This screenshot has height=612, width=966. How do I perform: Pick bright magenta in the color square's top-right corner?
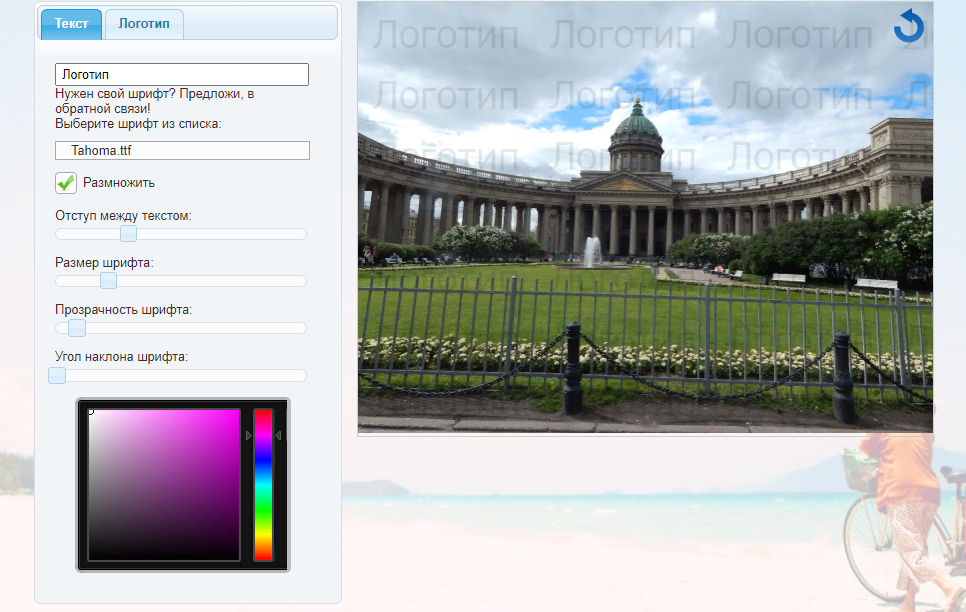237,412
